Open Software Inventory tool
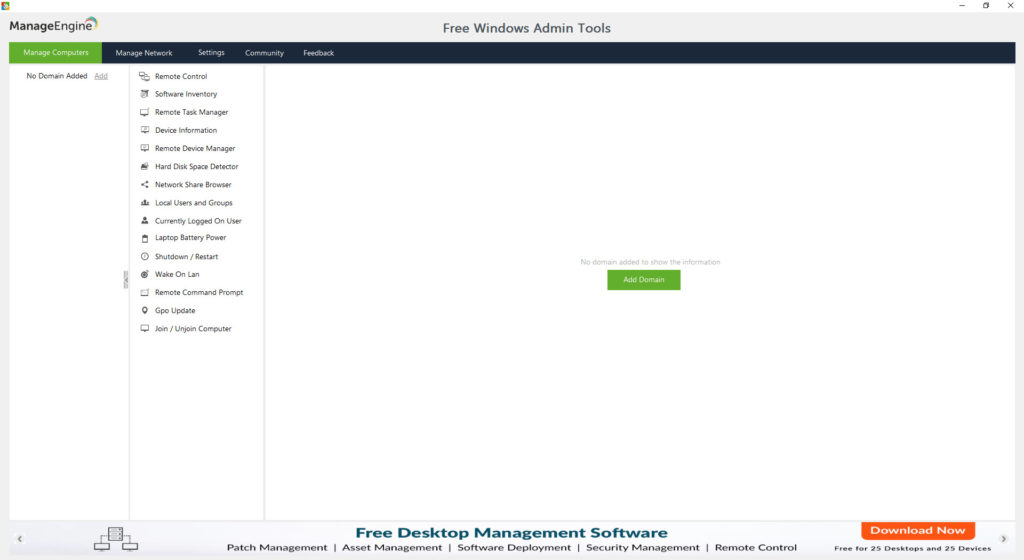 (185, 94)
